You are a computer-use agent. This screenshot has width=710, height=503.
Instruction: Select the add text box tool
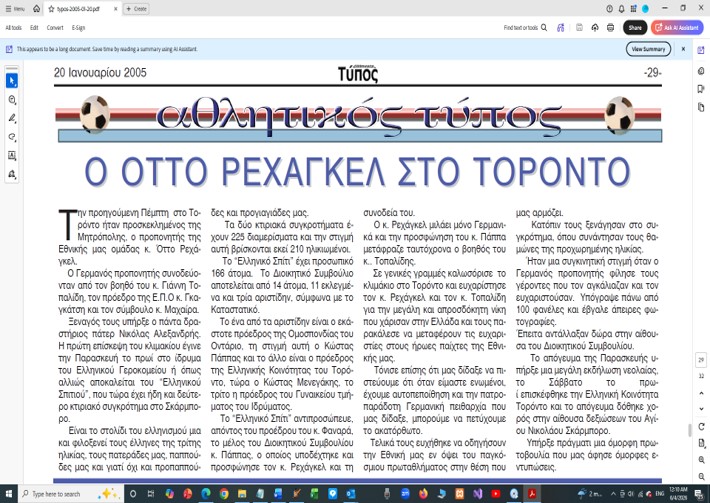tap(12, 156)
